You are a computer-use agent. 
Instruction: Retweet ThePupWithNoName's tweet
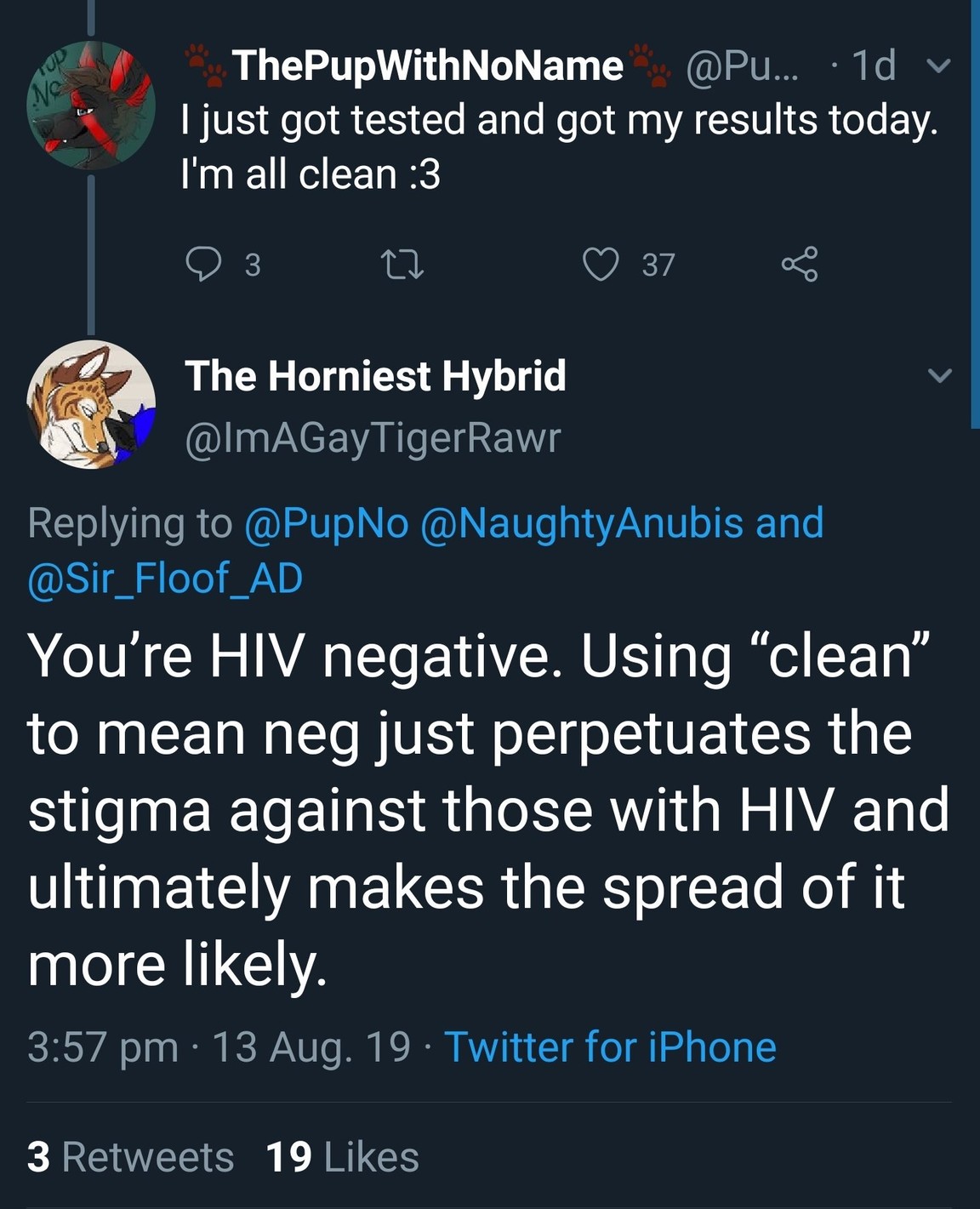tap(402, 264)
